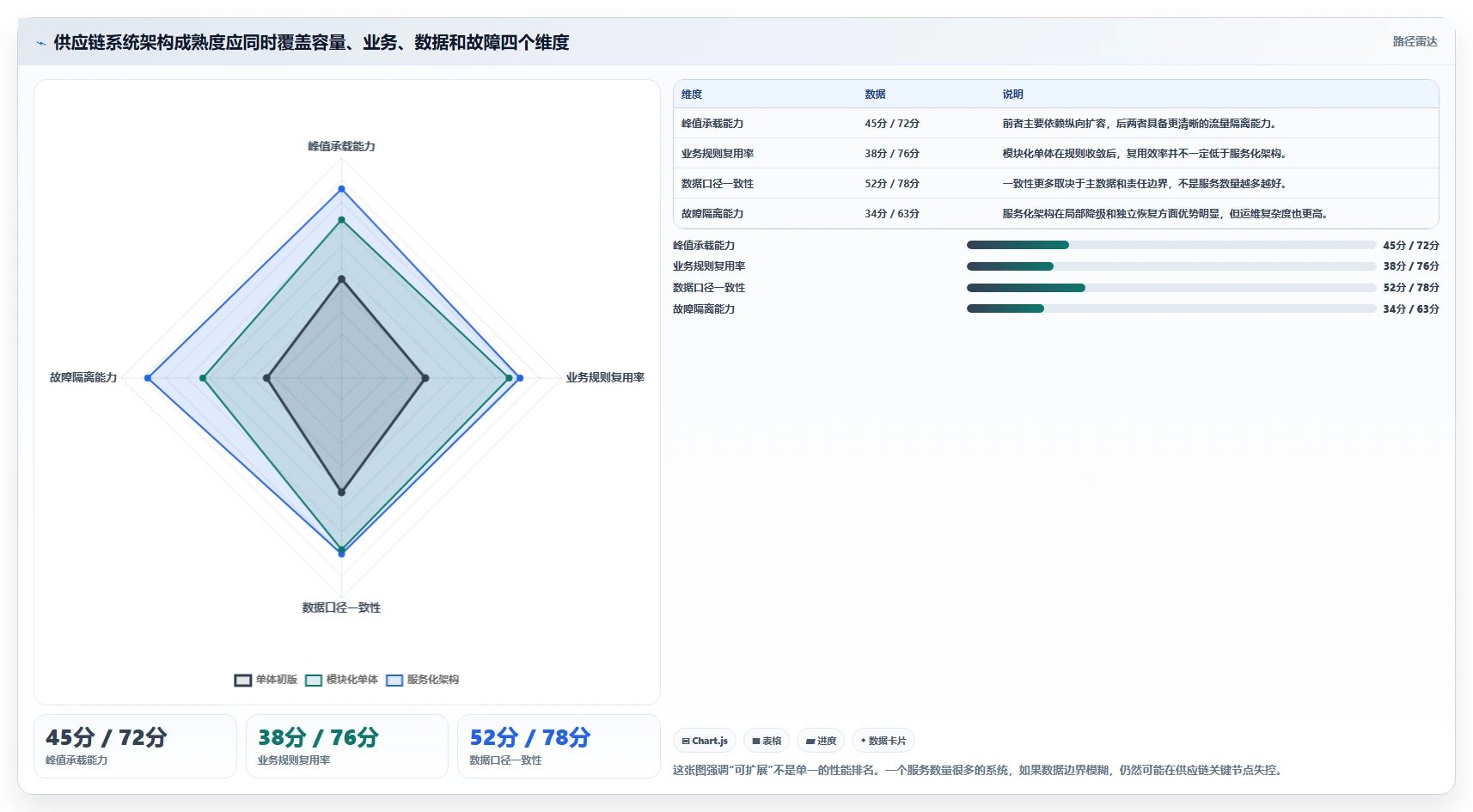The height and width of the screenshot is (812, 1473).
Task: Click the blue radar point on 峰值承载能力 axis
Action: (341, 189)
